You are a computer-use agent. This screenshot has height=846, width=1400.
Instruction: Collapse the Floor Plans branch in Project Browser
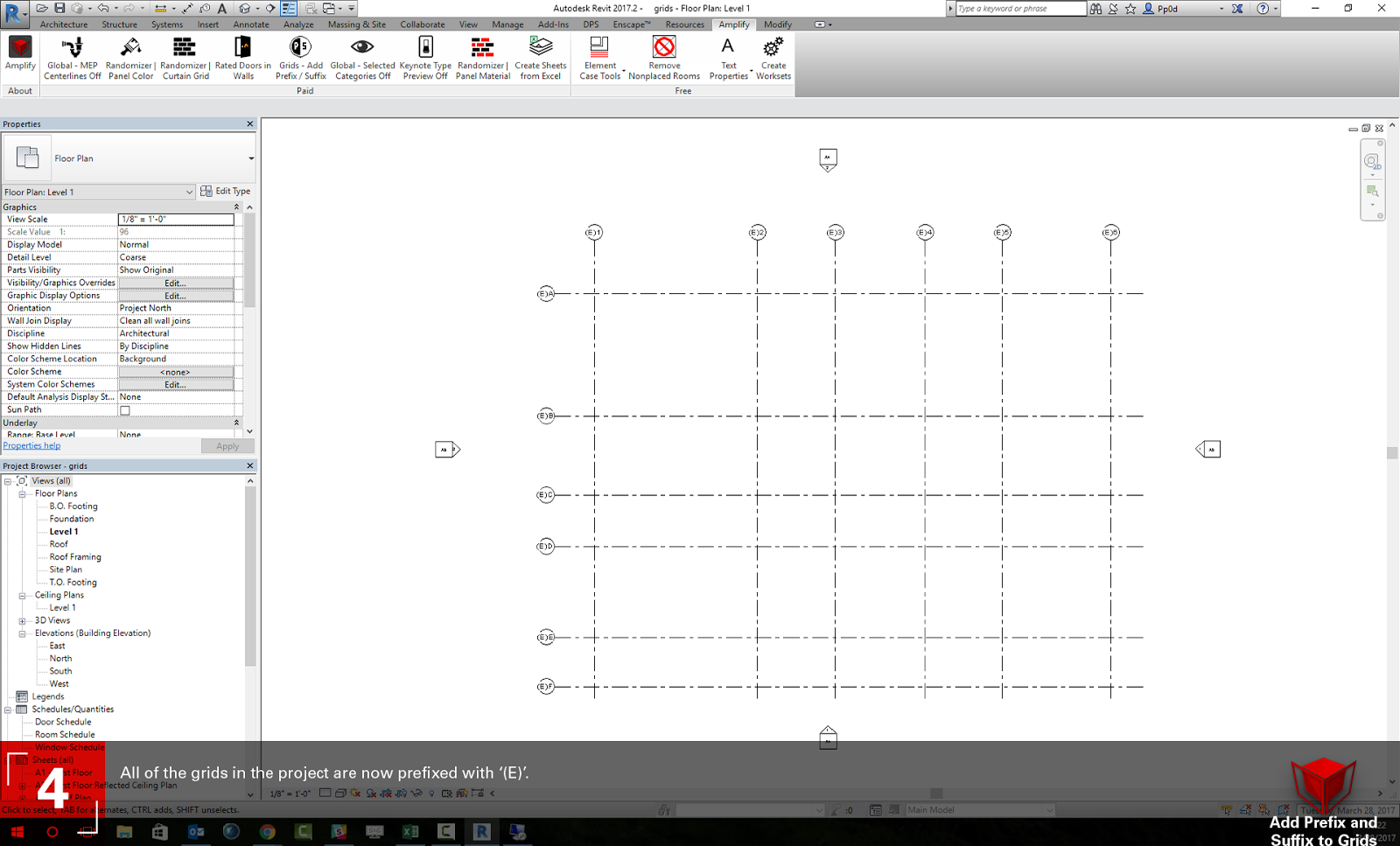[23, 493]
